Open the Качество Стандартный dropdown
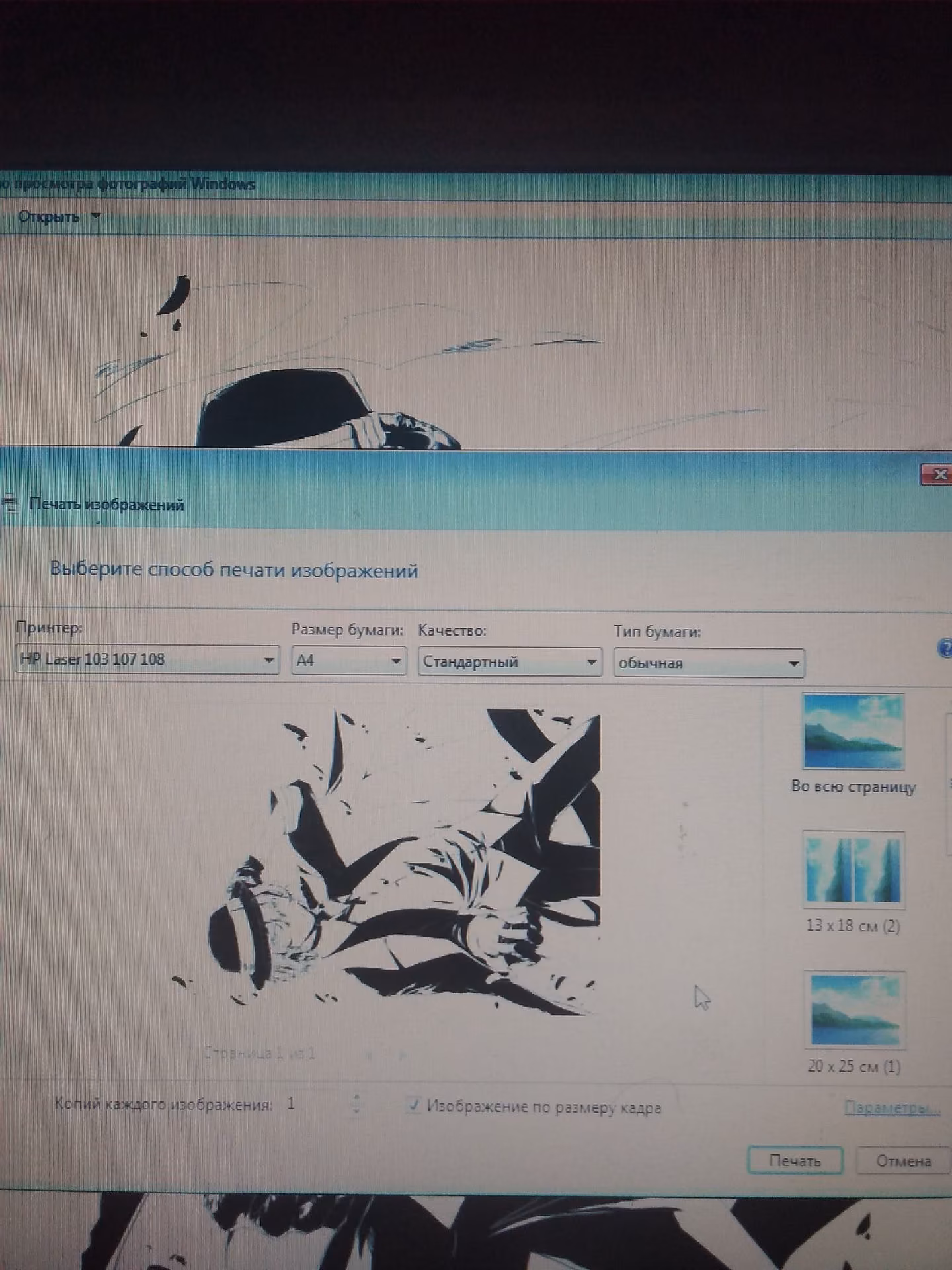952x1270 pixels. point(510,662)
